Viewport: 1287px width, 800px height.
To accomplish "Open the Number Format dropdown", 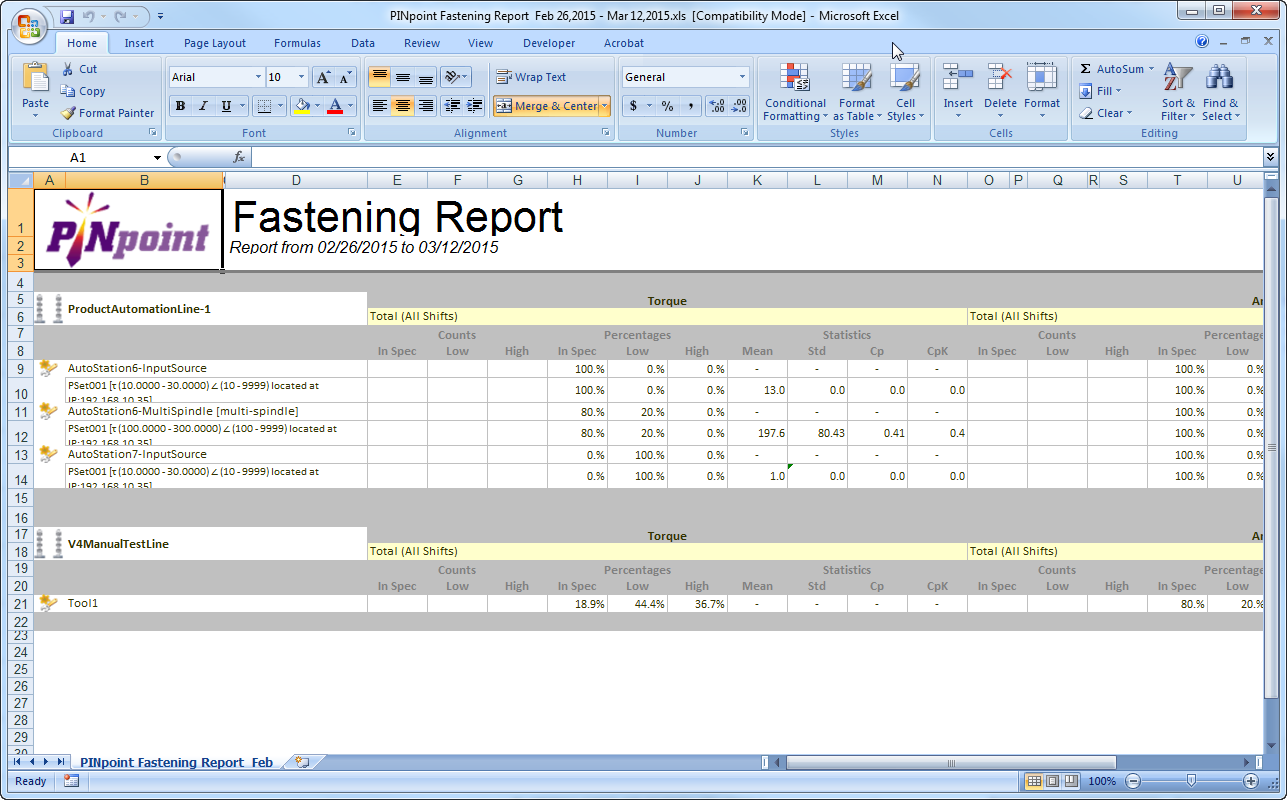I will click(743, 77).
